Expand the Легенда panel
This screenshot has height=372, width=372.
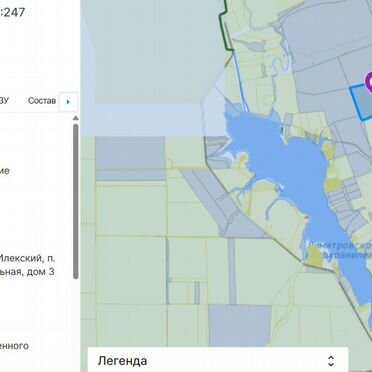coord(218,360)
